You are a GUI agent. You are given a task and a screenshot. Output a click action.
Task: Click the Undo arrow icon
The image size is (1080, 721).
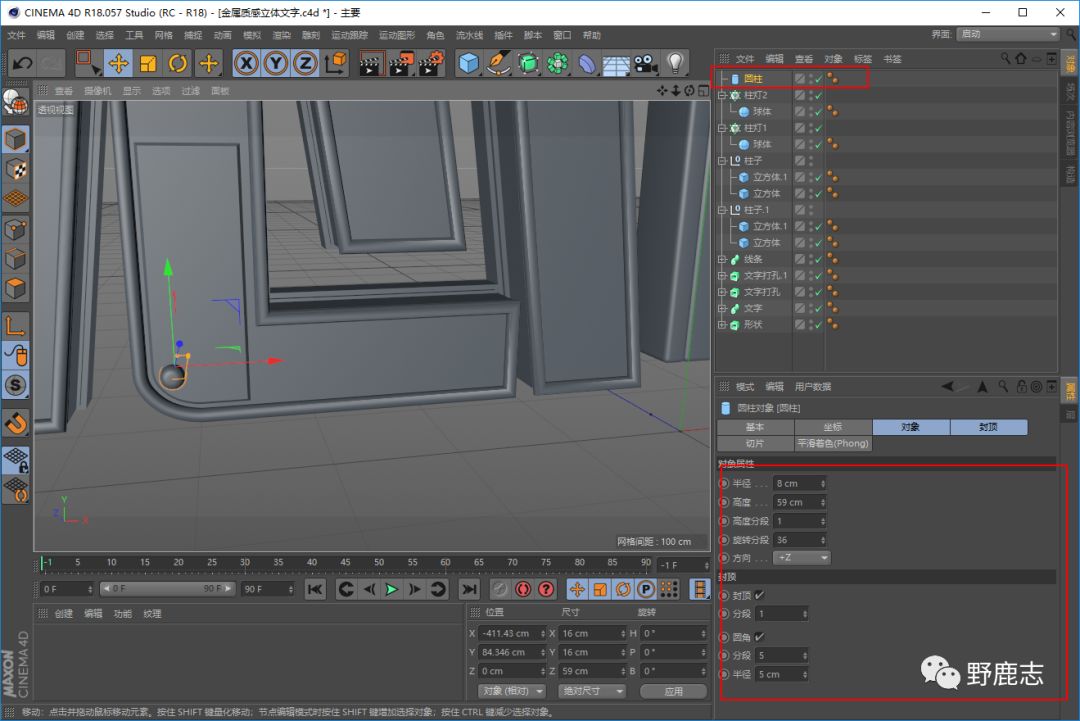[x=22, y=64]
